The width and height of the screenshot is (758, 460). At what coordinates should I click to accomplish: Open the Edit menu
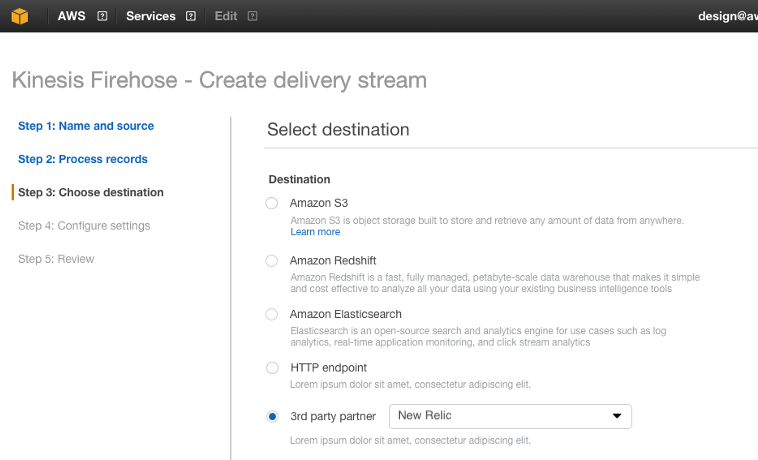[226, 16]
